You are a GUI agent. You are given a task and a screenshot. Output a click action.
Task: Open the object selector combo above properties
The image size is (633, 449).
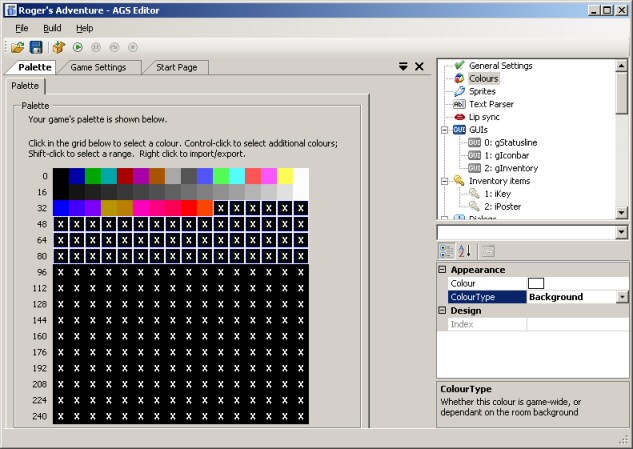(532, 232)
